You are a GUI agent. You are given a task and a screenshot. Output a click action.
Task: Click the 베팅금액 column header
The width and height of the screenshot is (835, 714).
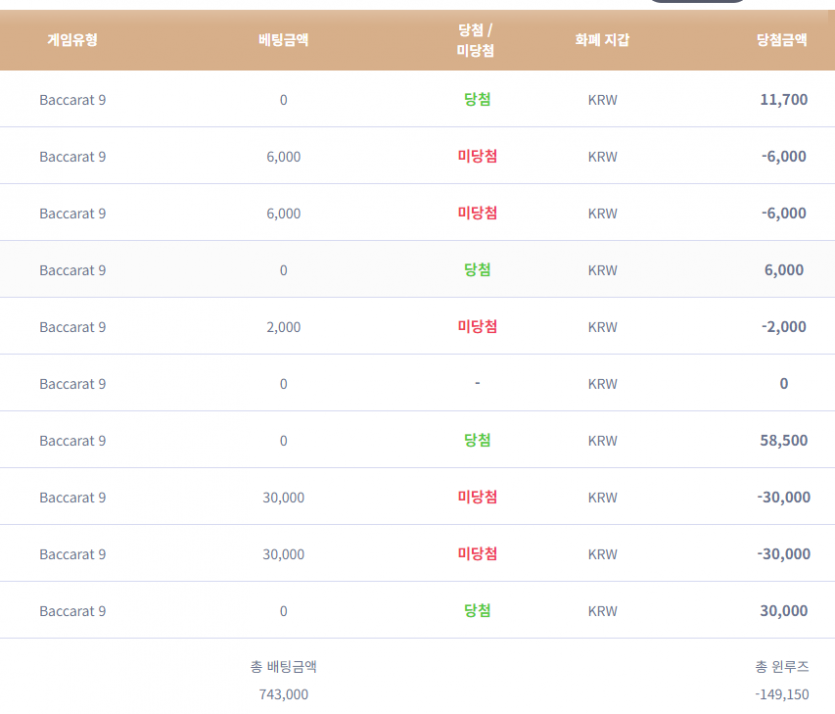click(x=283, y=40)
